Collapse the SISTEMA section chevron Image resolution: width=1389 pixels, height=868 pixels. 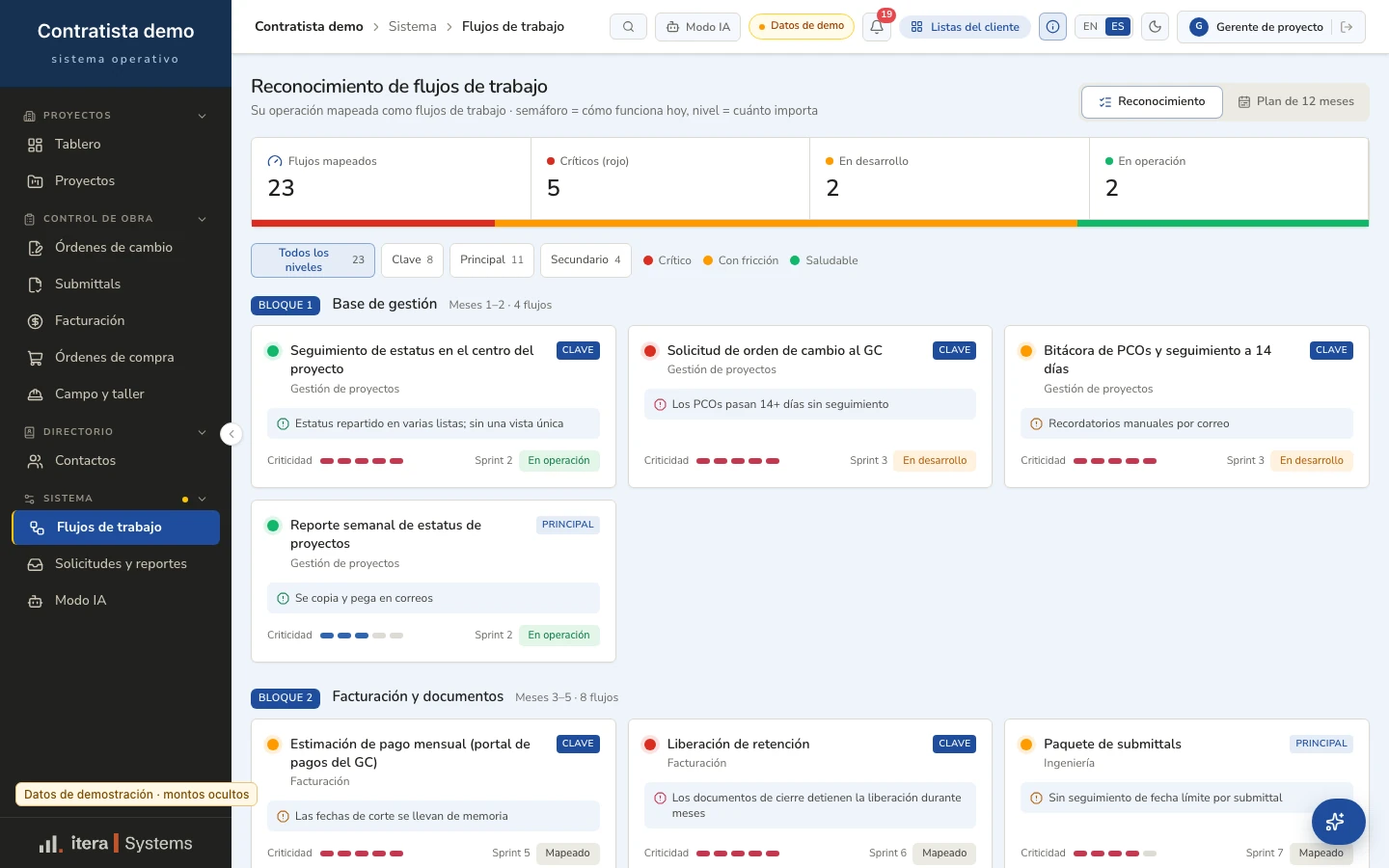point(203,499)
